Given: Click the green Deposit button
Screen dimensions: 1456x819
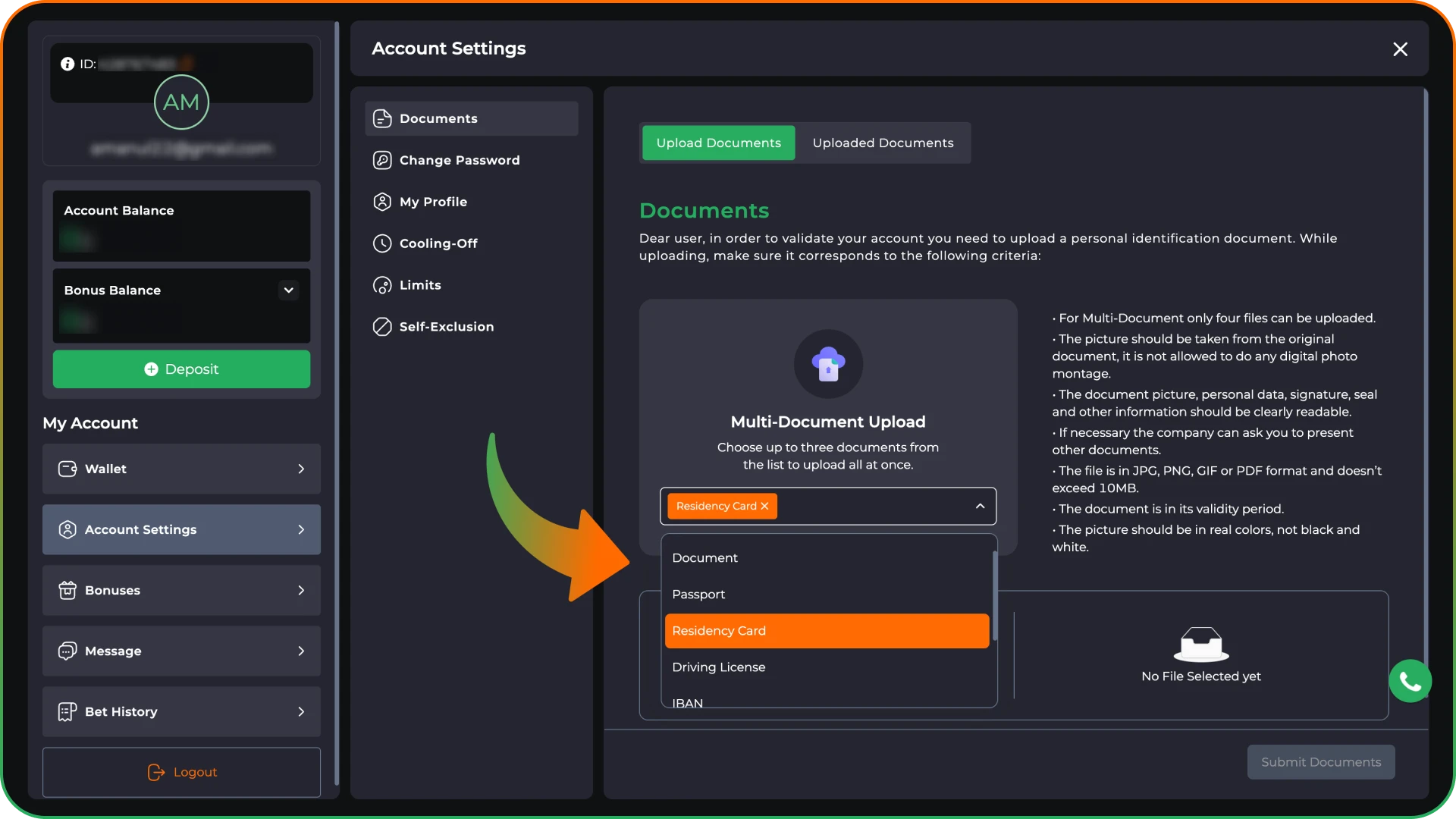Looking at the screenshot, I should pos(181,369).
